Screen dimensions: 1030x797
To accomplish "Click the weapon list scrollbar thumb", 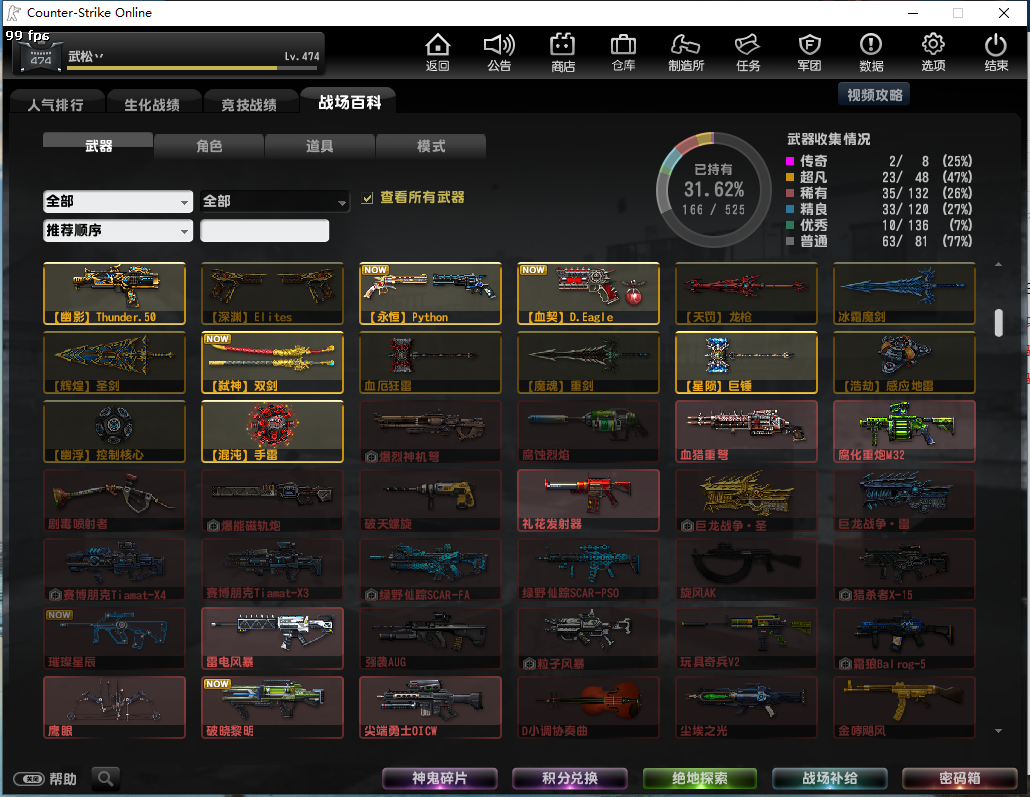I will 998,323.
